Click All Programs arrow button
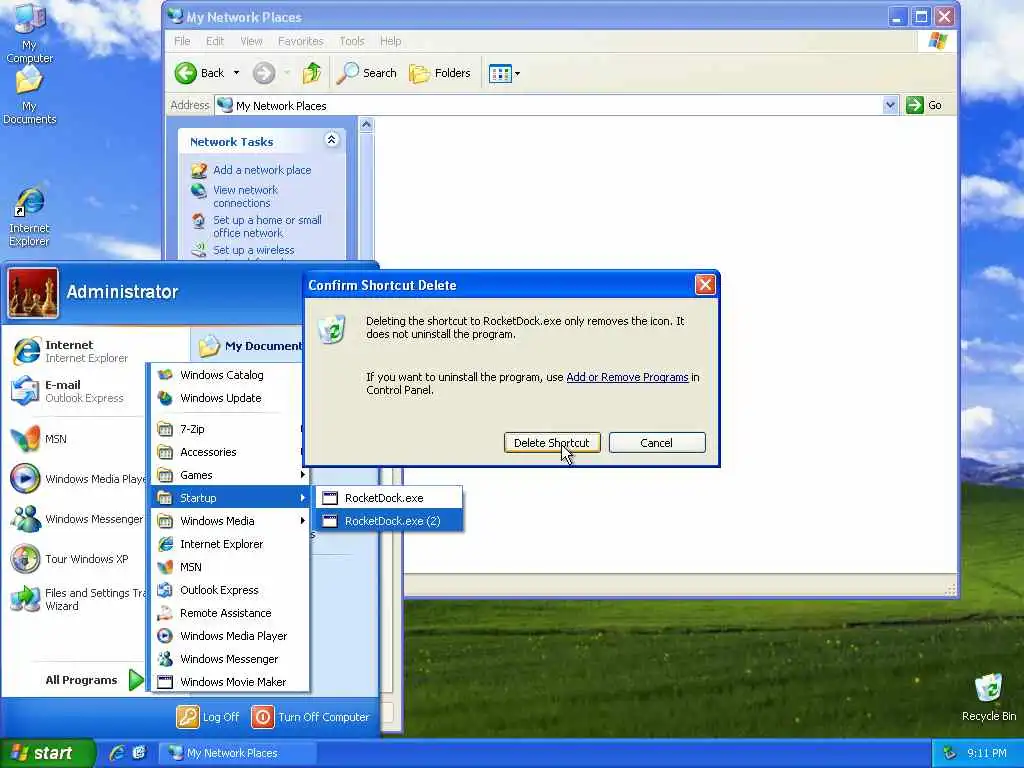Image resolution: width=1024 pixels, height=768 pixels. pos(136,680)
